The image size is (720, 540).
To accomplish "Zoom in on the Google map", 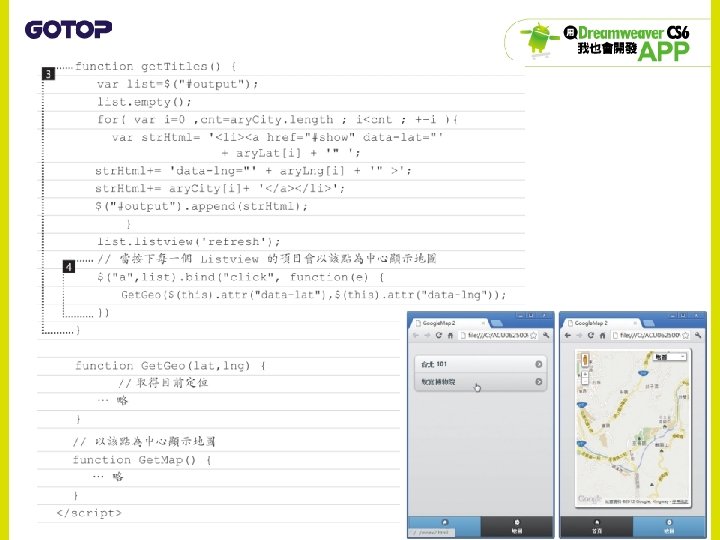I will 585,374.
